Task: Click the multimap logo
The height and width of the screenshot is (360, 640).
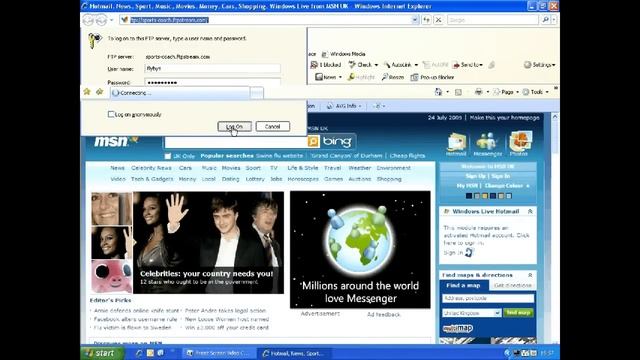Action: (458, 328)
